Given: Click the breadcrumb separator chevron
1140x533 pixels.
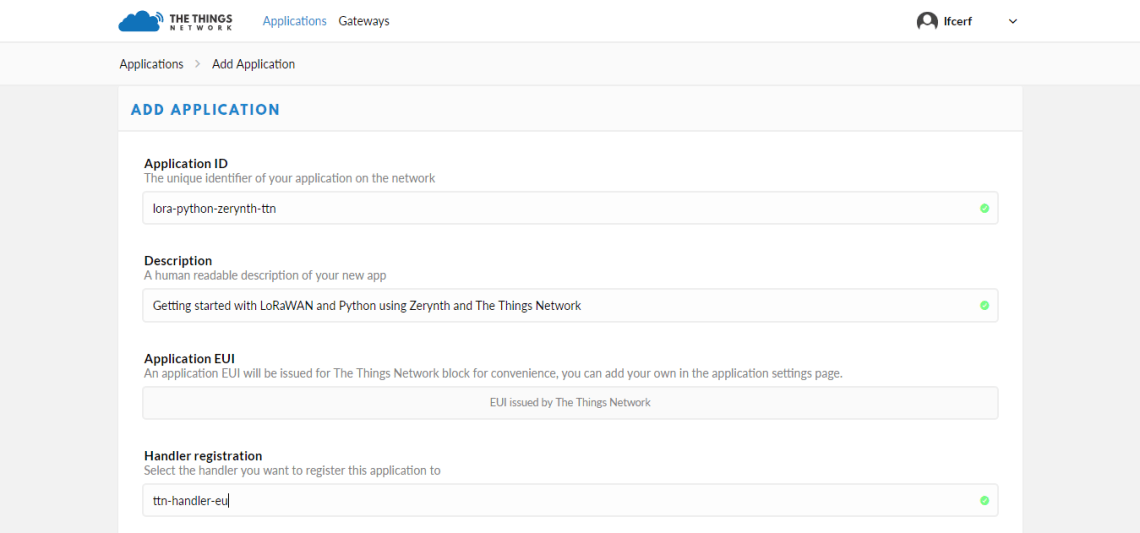Looking at the screenshot, I should point(198,64).
